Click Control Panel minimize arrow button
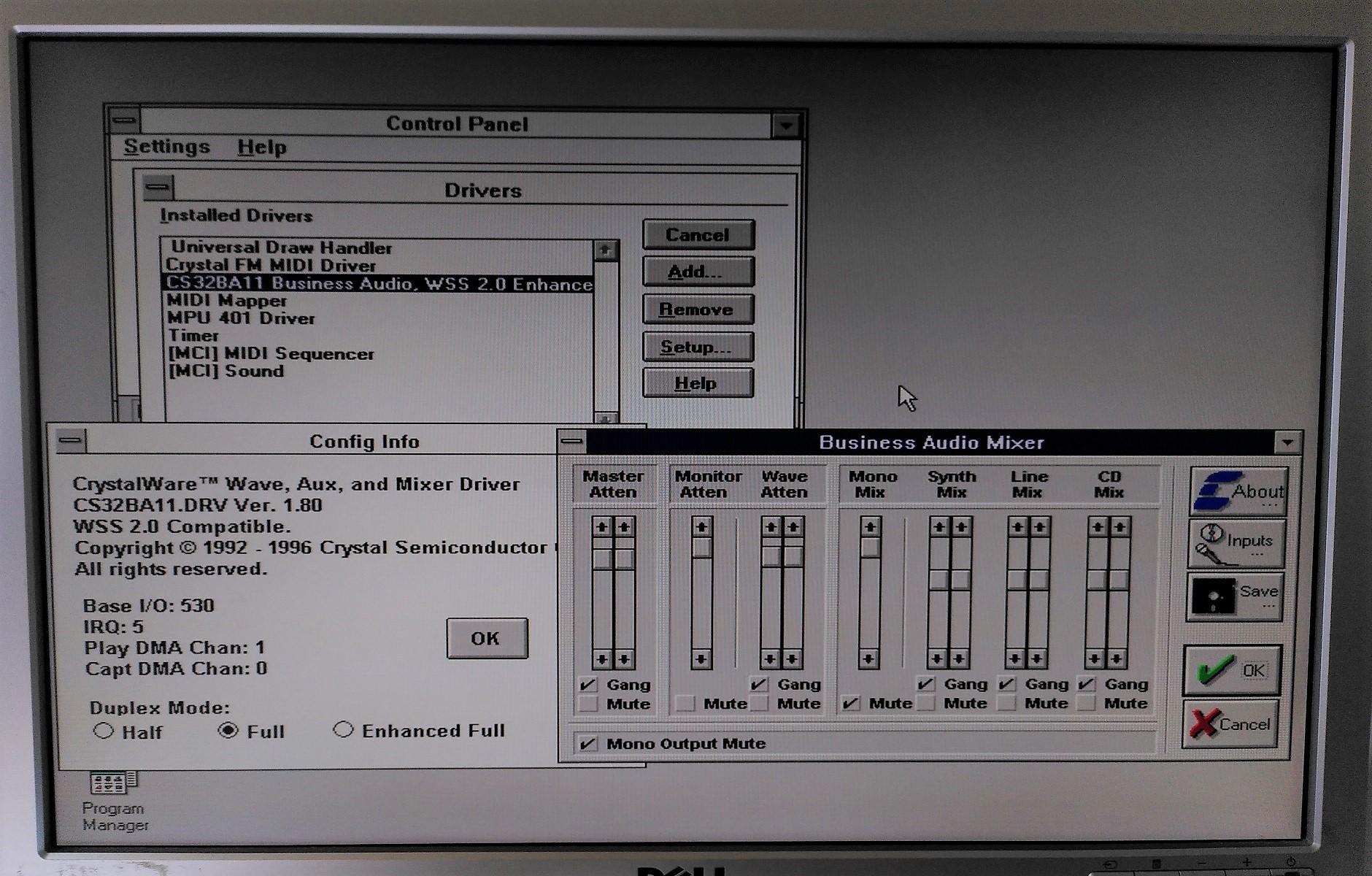 (786, 126)
